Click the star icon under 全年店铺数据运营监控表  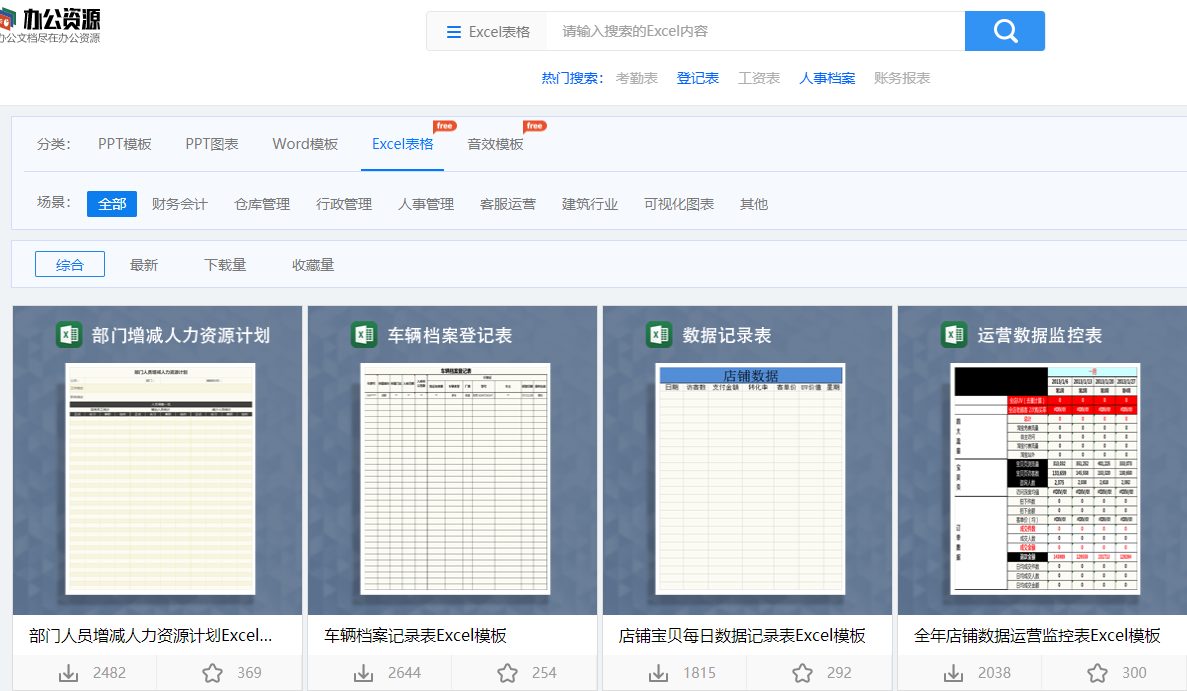(1097, 672)
